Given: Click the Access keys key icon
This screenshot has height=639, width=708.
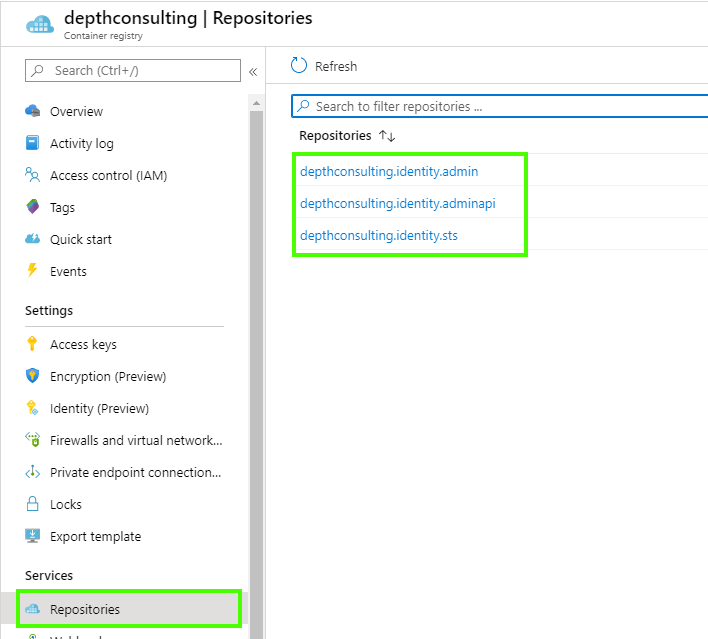Looking at the screenshot, I should [x=32, y=344].
